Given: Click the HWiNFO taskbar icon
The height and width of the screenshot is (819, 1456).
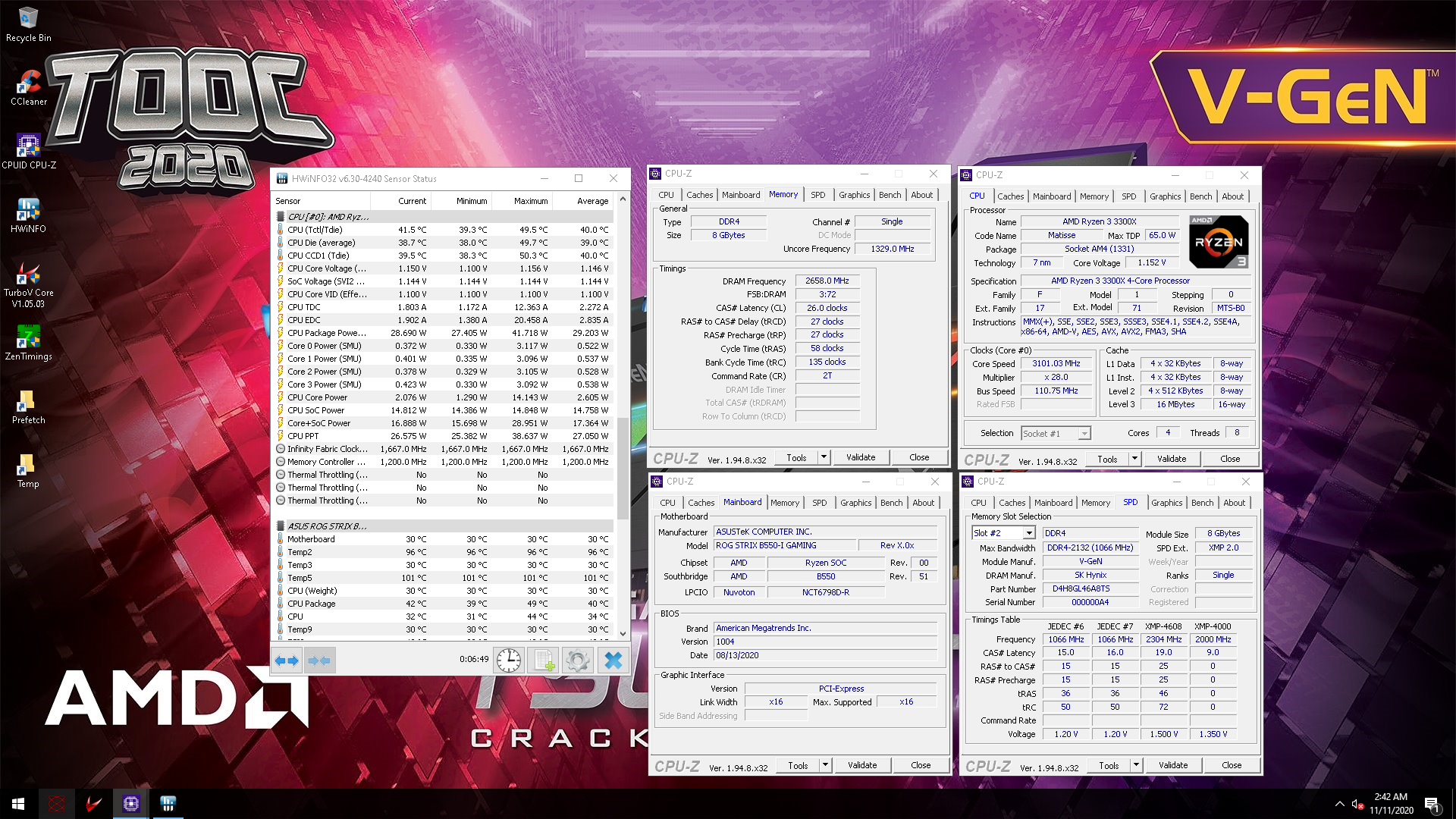Looking at the screenshot, I should 168,804.
